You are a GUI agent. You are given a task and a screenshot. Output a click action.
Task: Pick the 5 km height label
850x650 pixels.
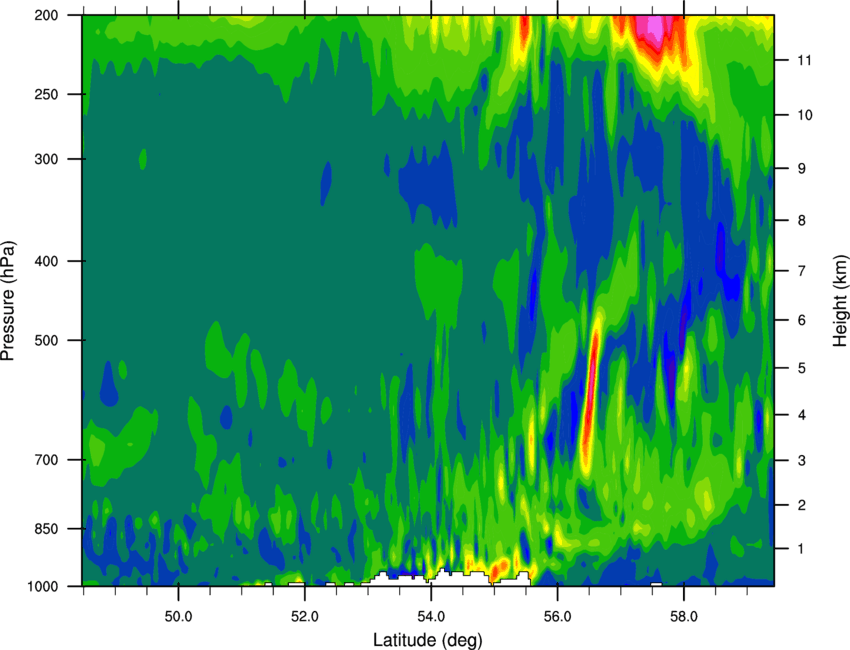click(802, 369)
